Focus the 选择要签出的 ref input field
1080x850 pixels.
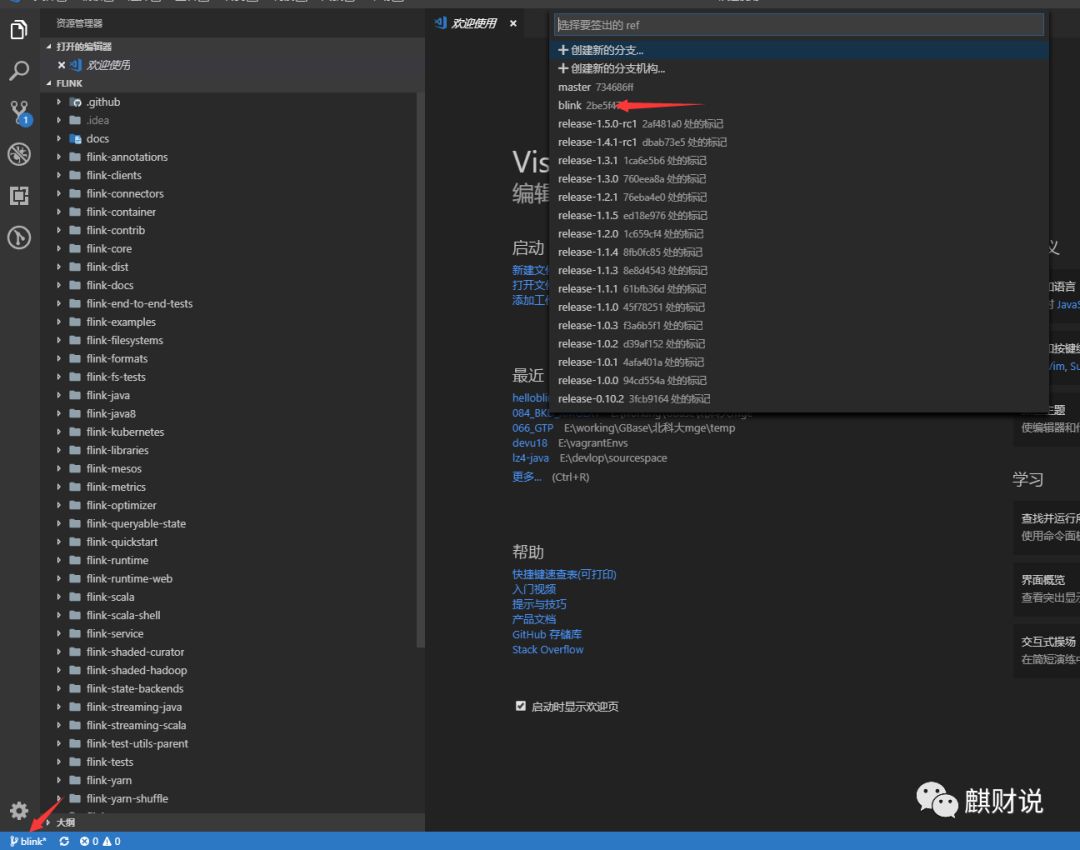pos(799,25)
